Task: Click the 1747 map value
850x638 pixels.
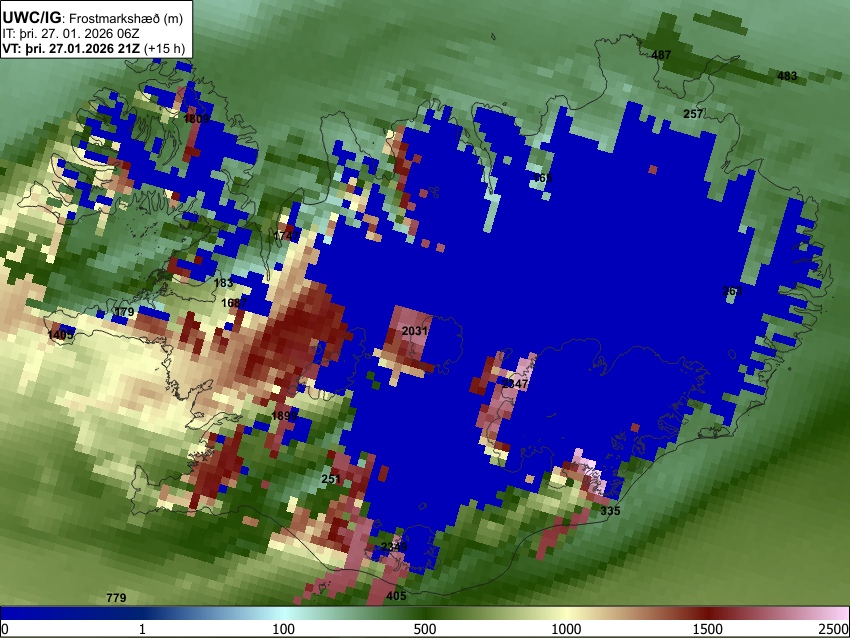Action: click(x=286, y=236)
